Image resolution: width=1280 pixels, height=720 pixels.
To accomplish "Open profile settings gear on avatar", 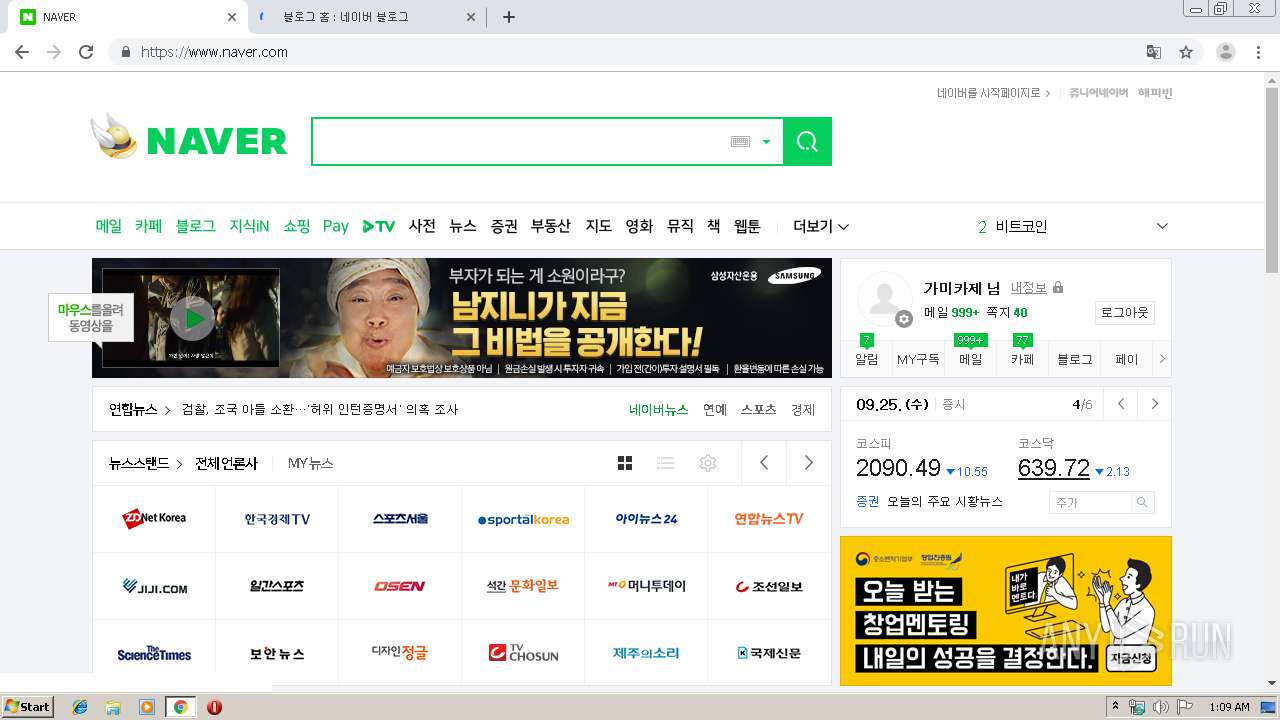I will pyautogui.click(x=904, y=319).
